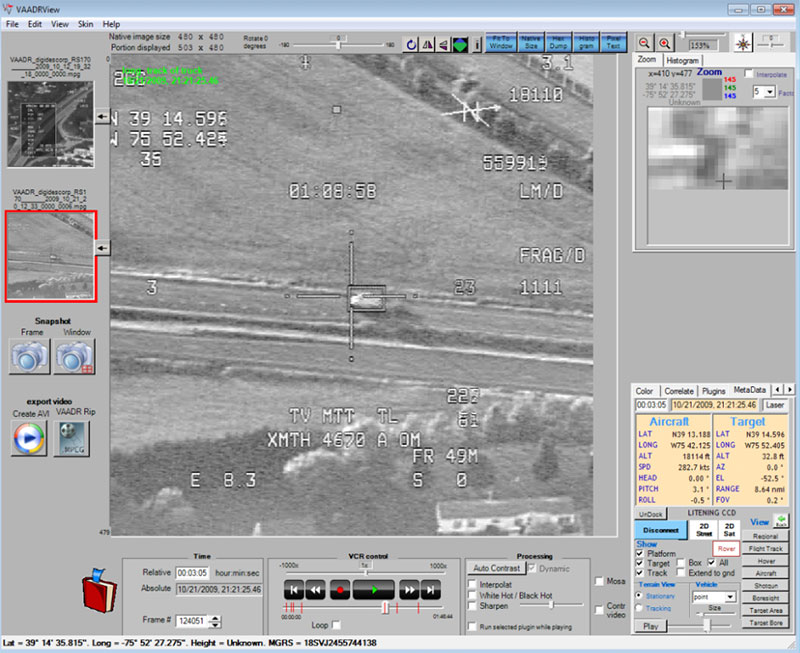800x653 pixels.
Task: Toggle White Hot / Black Hot checkbox
Action: tap(472, 594)
